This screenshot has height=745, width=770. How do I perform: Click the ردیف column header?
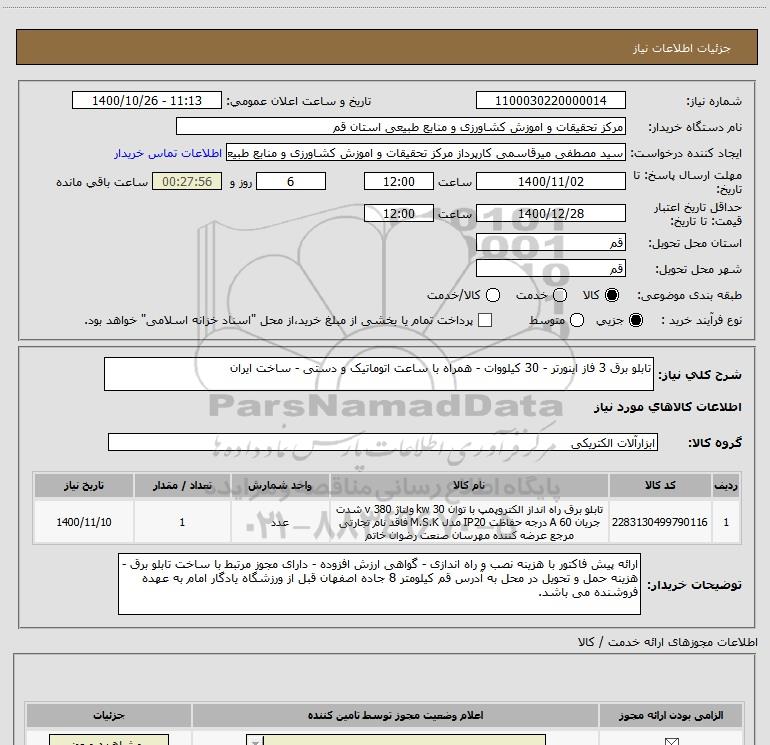click(726, 485)
